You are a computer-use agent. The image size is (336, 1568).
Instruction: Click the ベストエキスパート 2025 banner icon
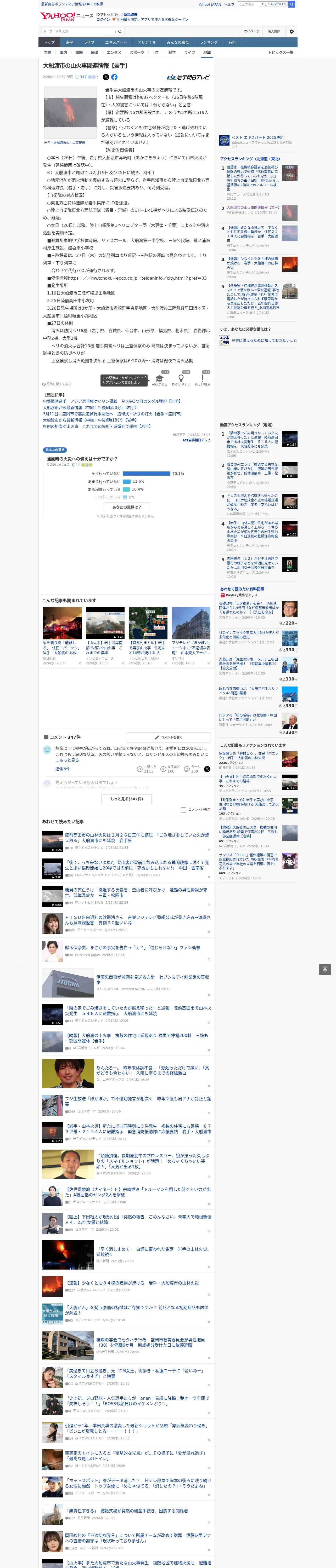point(225,140)
